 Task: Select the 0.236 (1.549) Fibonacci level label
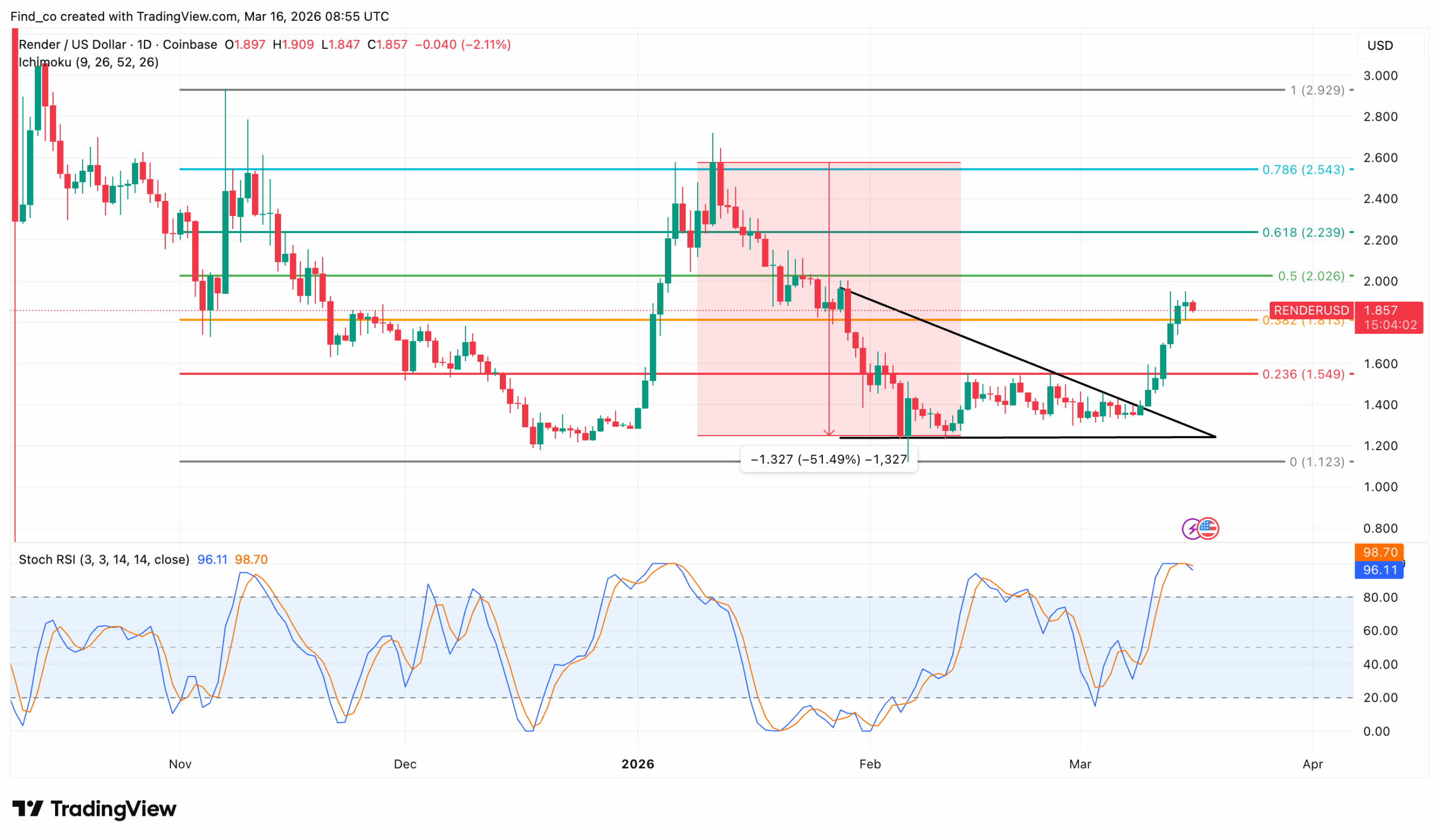[1304, 374]
